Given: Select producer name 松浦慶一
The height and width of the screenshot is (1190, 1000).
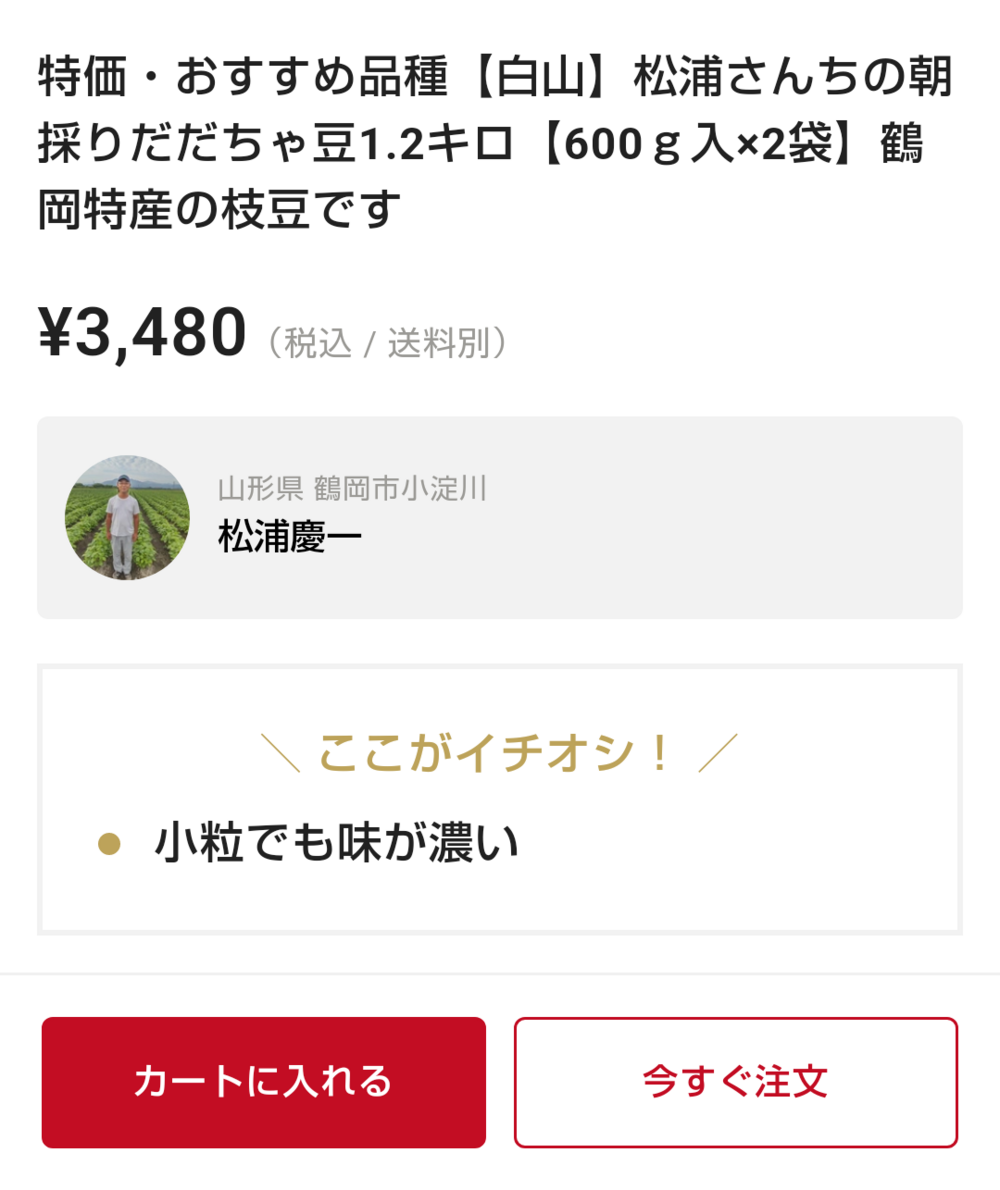Looking at the screenshot, I should tap(290, 538).
